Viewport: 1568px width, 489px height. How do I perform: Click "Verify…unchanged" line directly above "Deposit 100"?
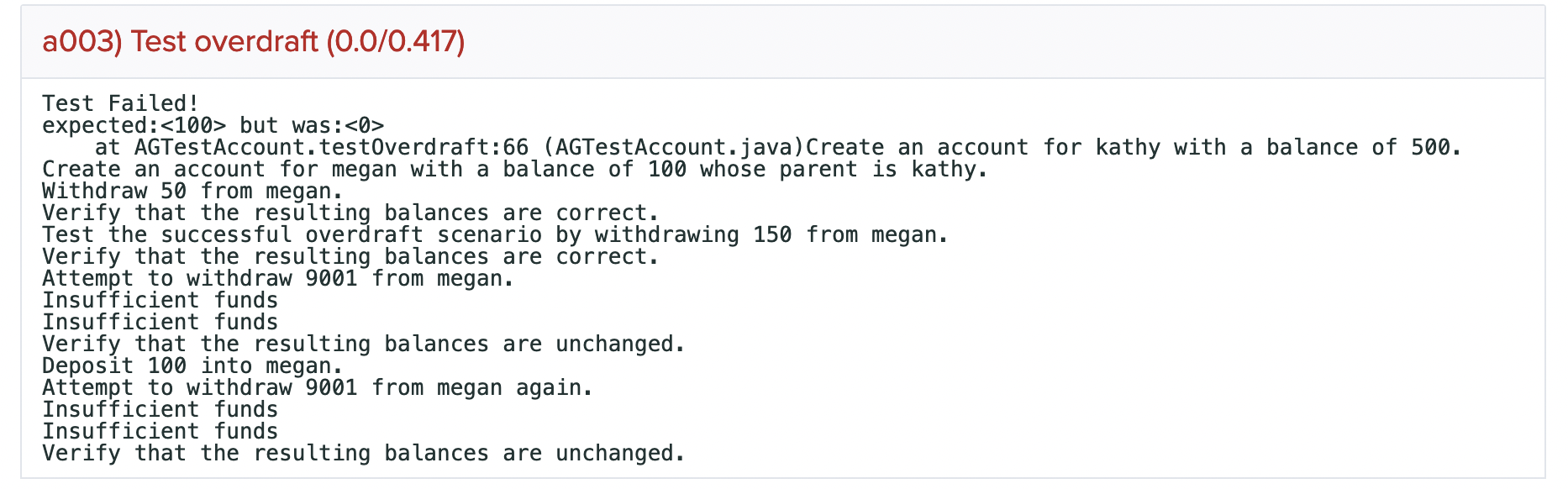click(363, 344)
